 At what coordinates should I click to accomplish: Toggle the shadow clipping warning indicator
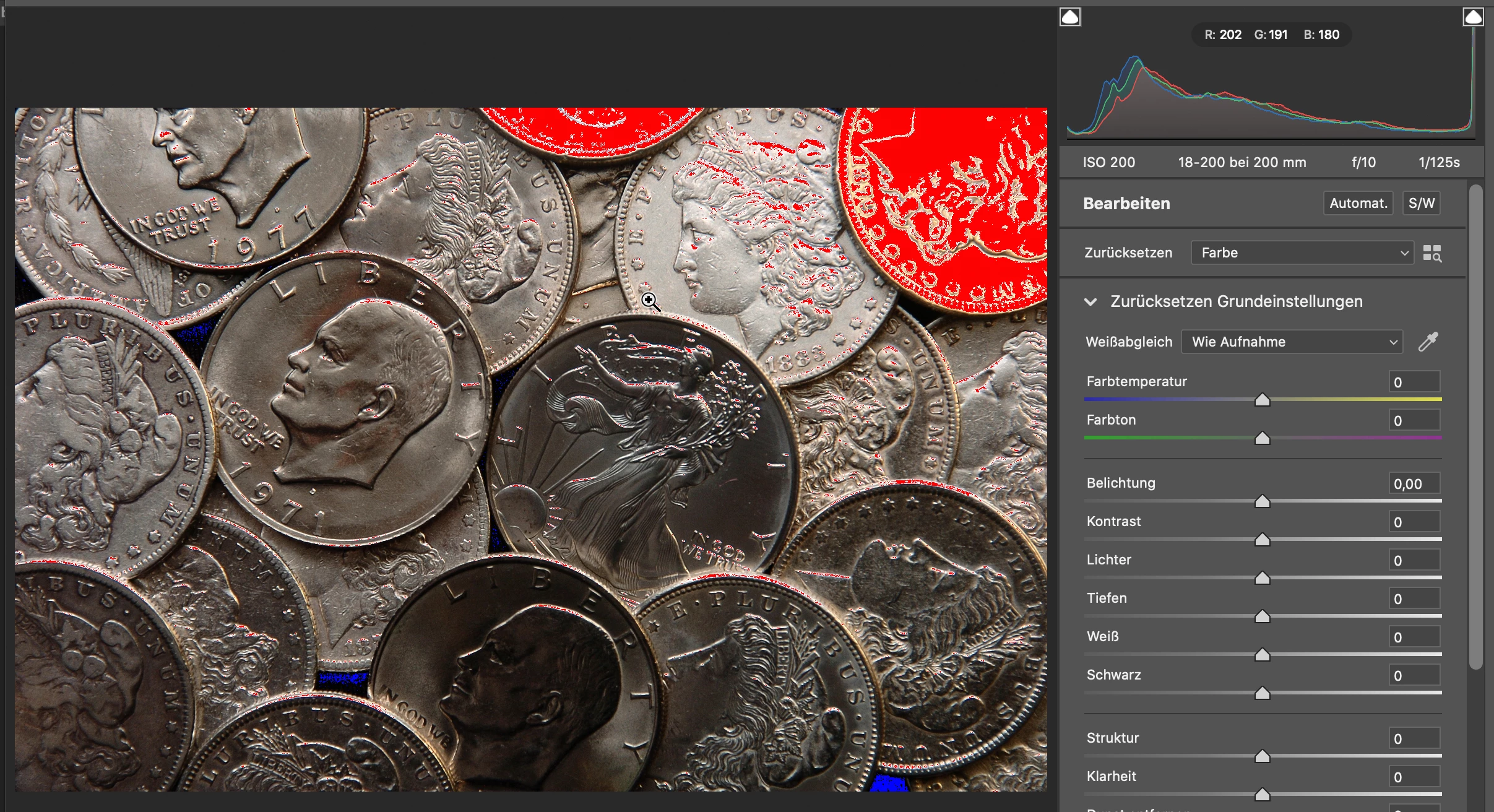pos(1070,17)
